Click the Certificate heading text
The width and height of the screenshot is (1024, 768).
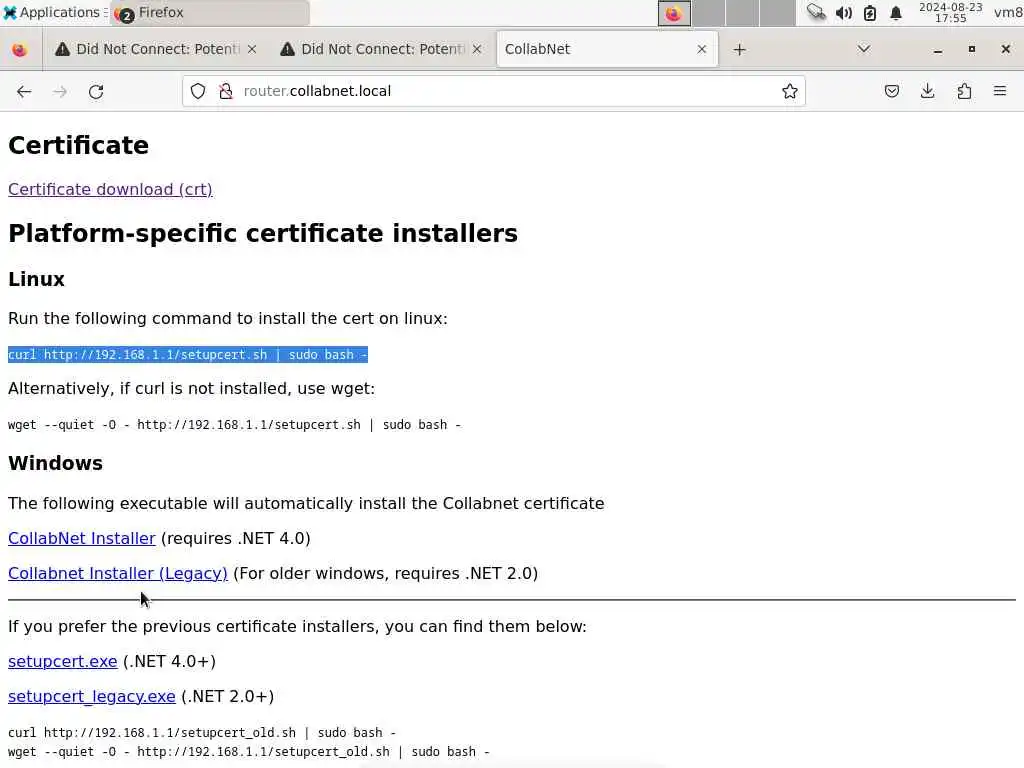click(78, 145)
